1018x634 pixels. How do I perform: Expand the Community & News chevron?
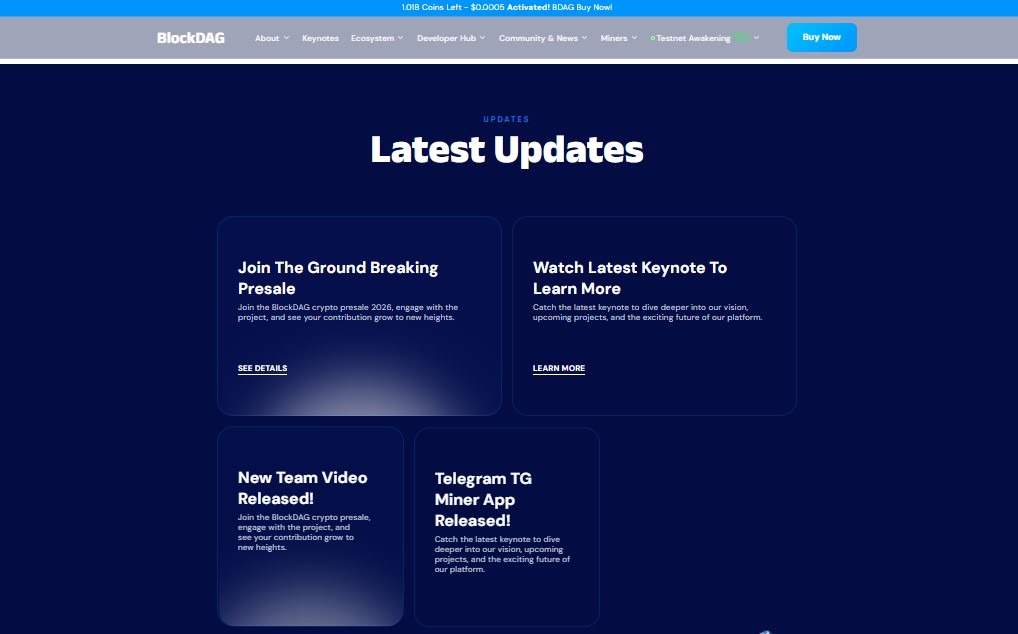coord(585,38)
